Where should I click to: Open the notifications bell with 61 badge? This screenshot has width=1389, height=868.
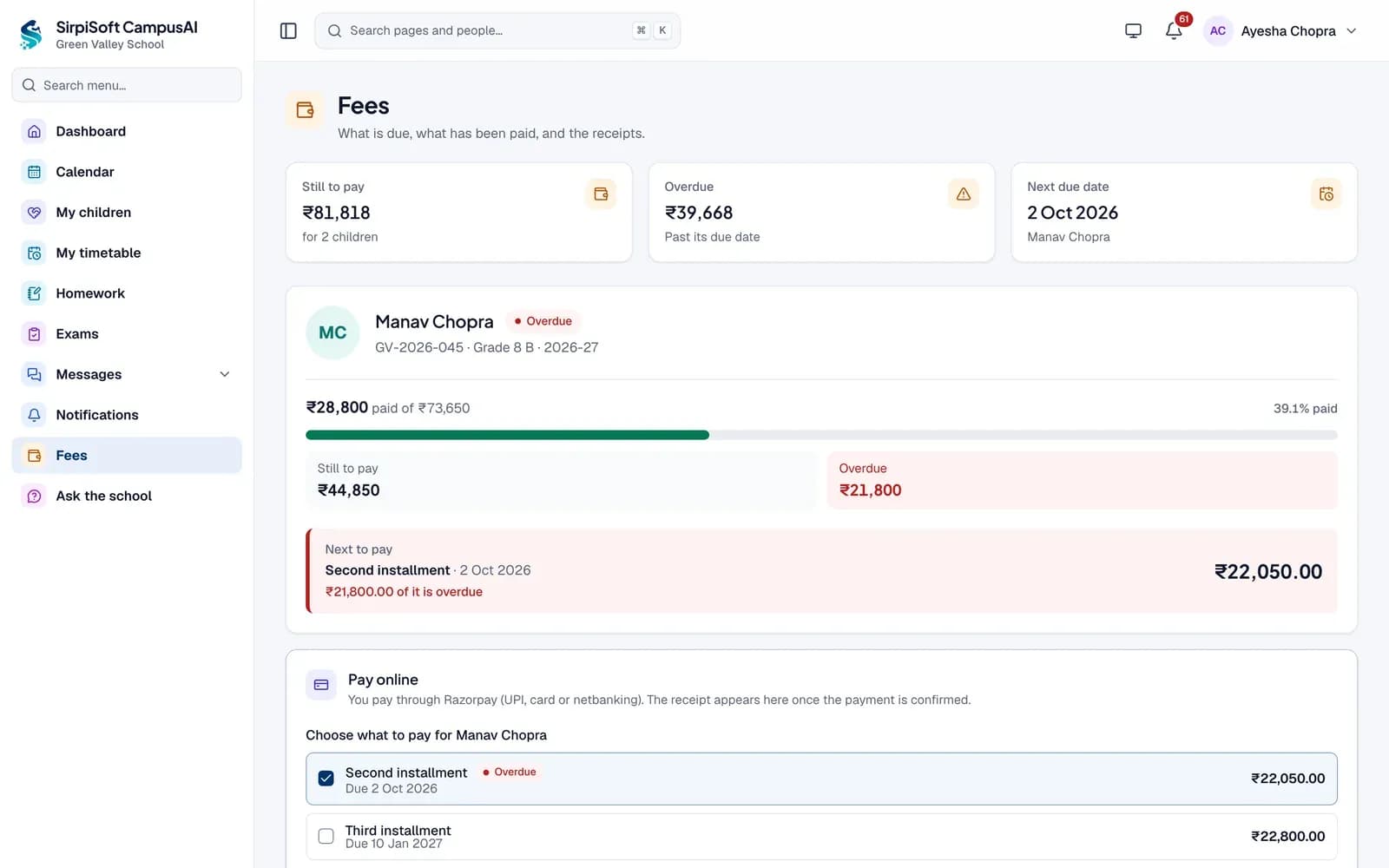1174,30
